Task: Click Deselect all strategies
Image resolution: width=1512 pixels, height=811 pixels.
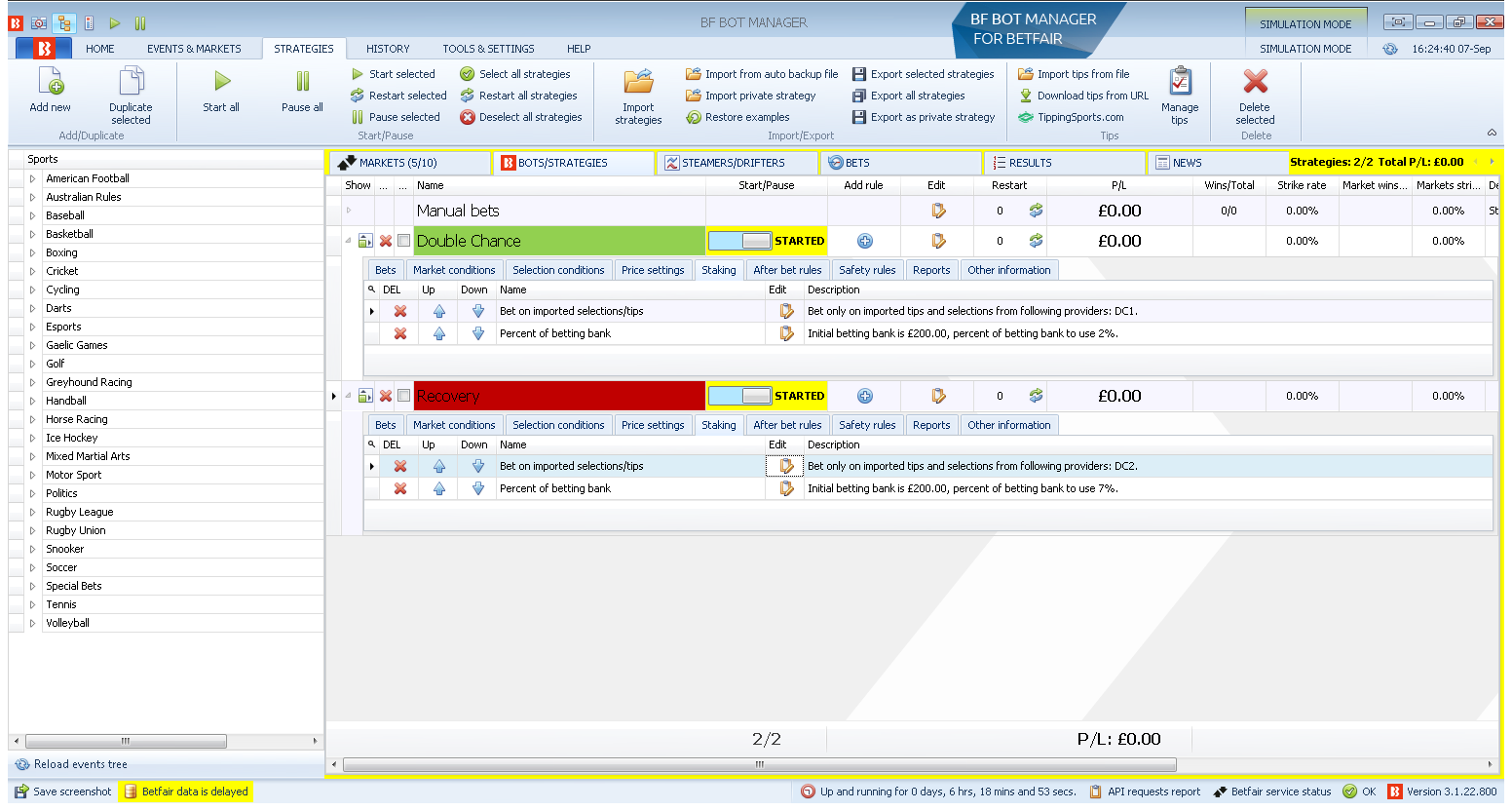Action: (x=521, y=117)
